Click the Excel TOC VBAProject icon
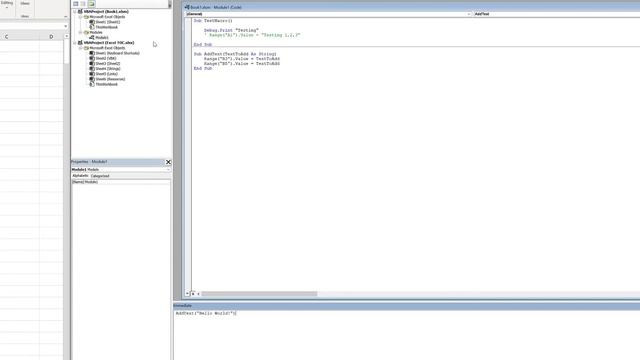The height and width of the screenshot is (360, 640). pos(80,43)
